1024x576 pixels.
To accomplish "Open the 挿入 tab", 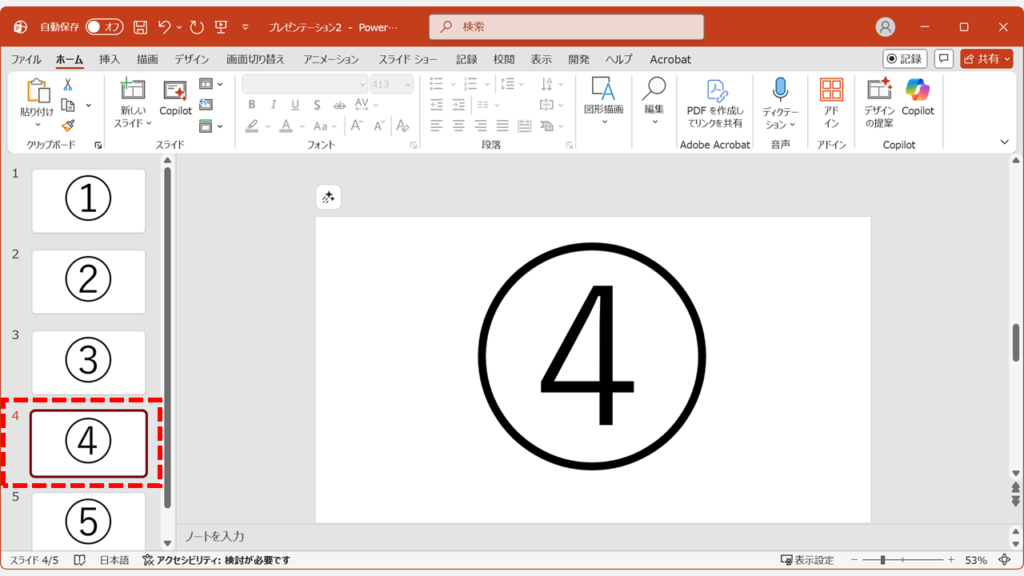I will click(110, 59).
